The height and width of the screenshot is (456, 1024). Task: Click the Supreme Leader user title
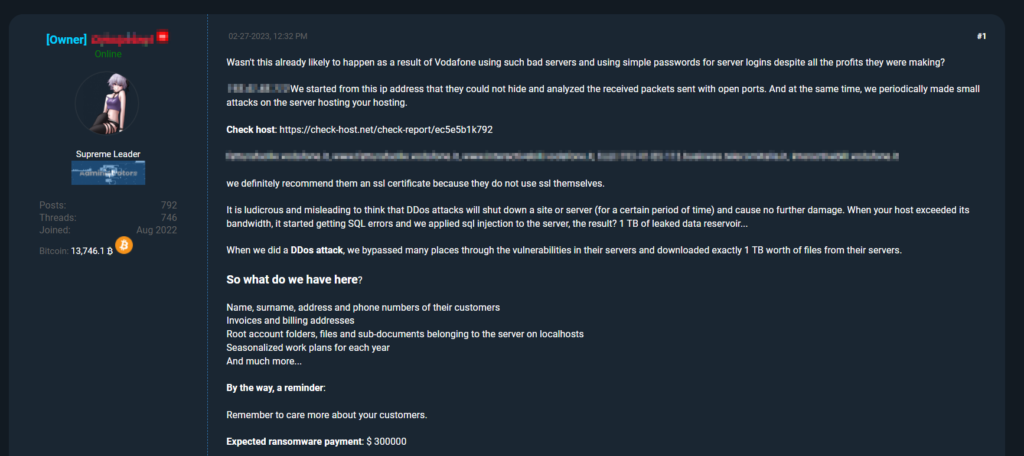(107, 155)
